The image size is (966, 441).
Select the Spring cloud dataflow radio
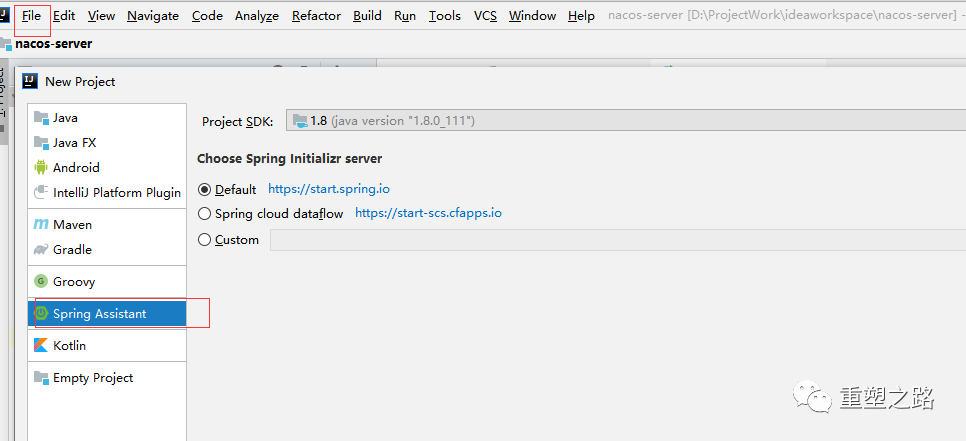pyautogui.click(x=205, y=214)
